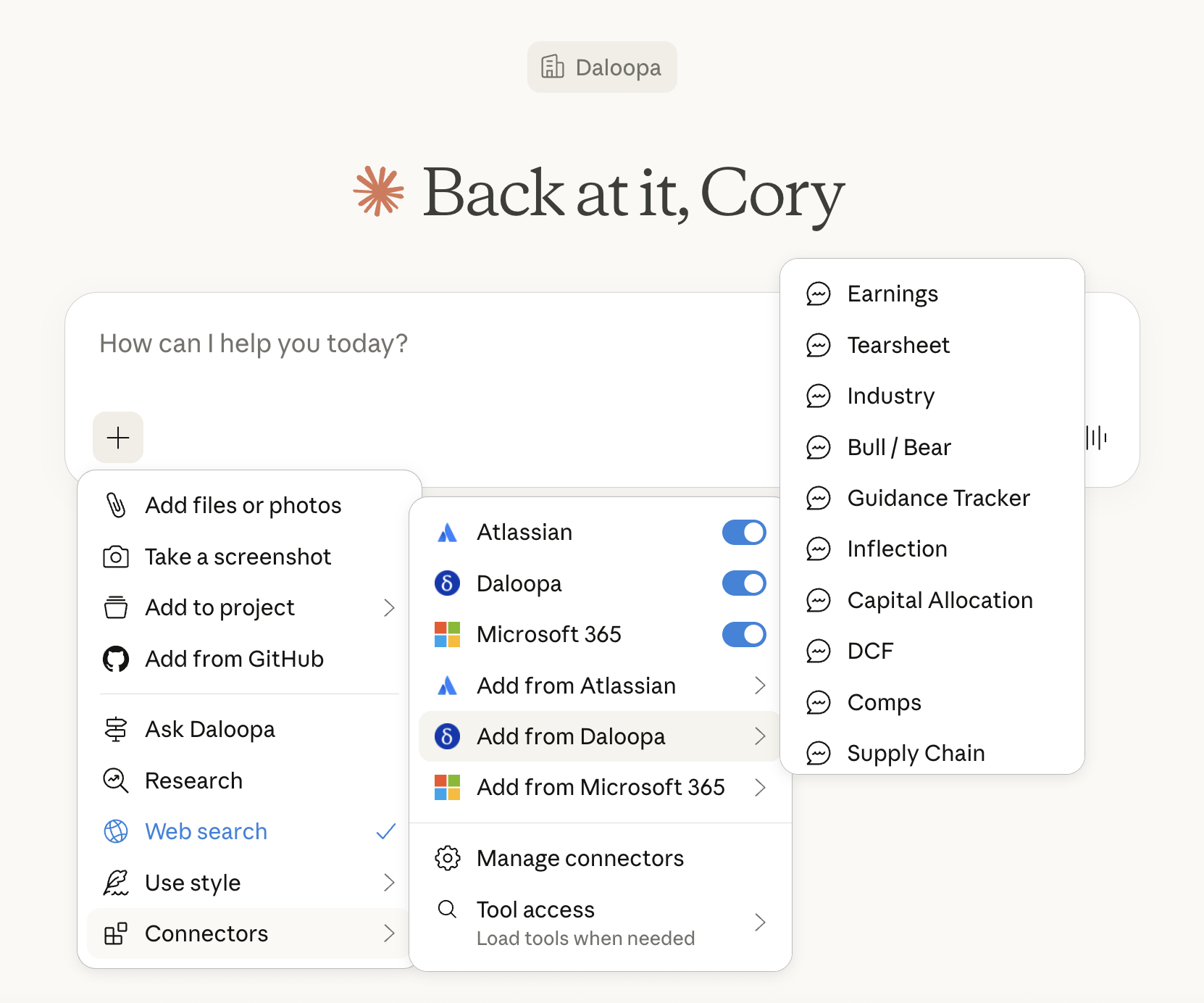The image size is (1204, 1003).
Task: Select the DCF label
Action: point(871,651)
